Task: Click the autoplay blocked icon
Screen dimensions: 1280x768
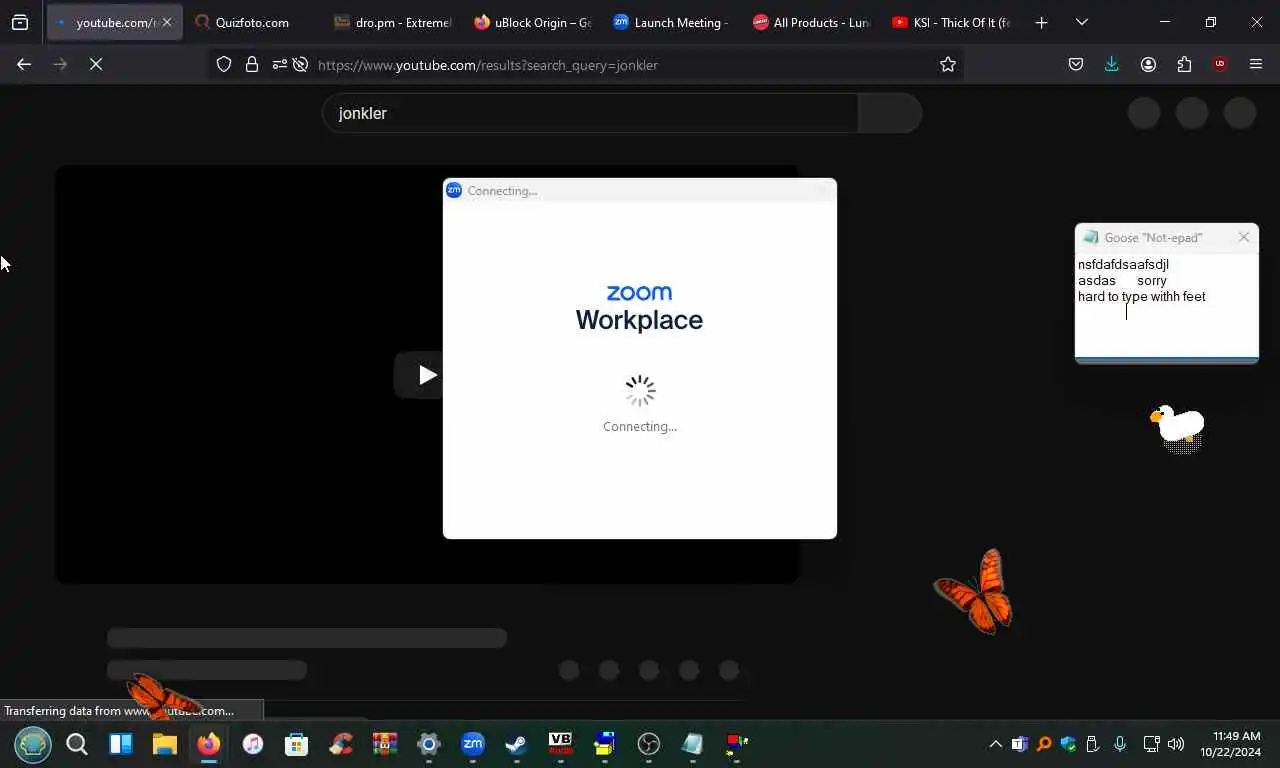Action: point(300,64)
